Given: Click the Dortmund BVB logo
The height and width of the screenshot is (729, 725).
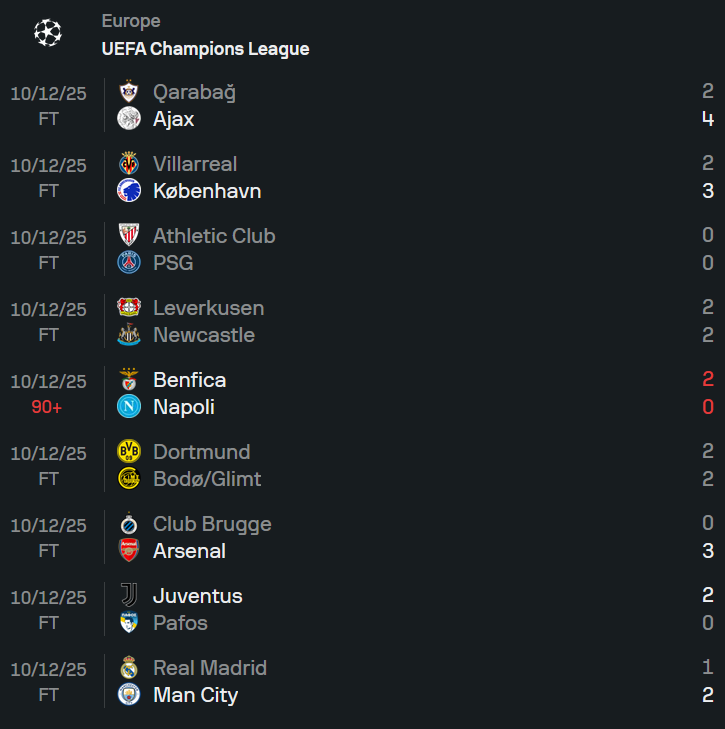Looking at the screenshot, I should point(129,451).
